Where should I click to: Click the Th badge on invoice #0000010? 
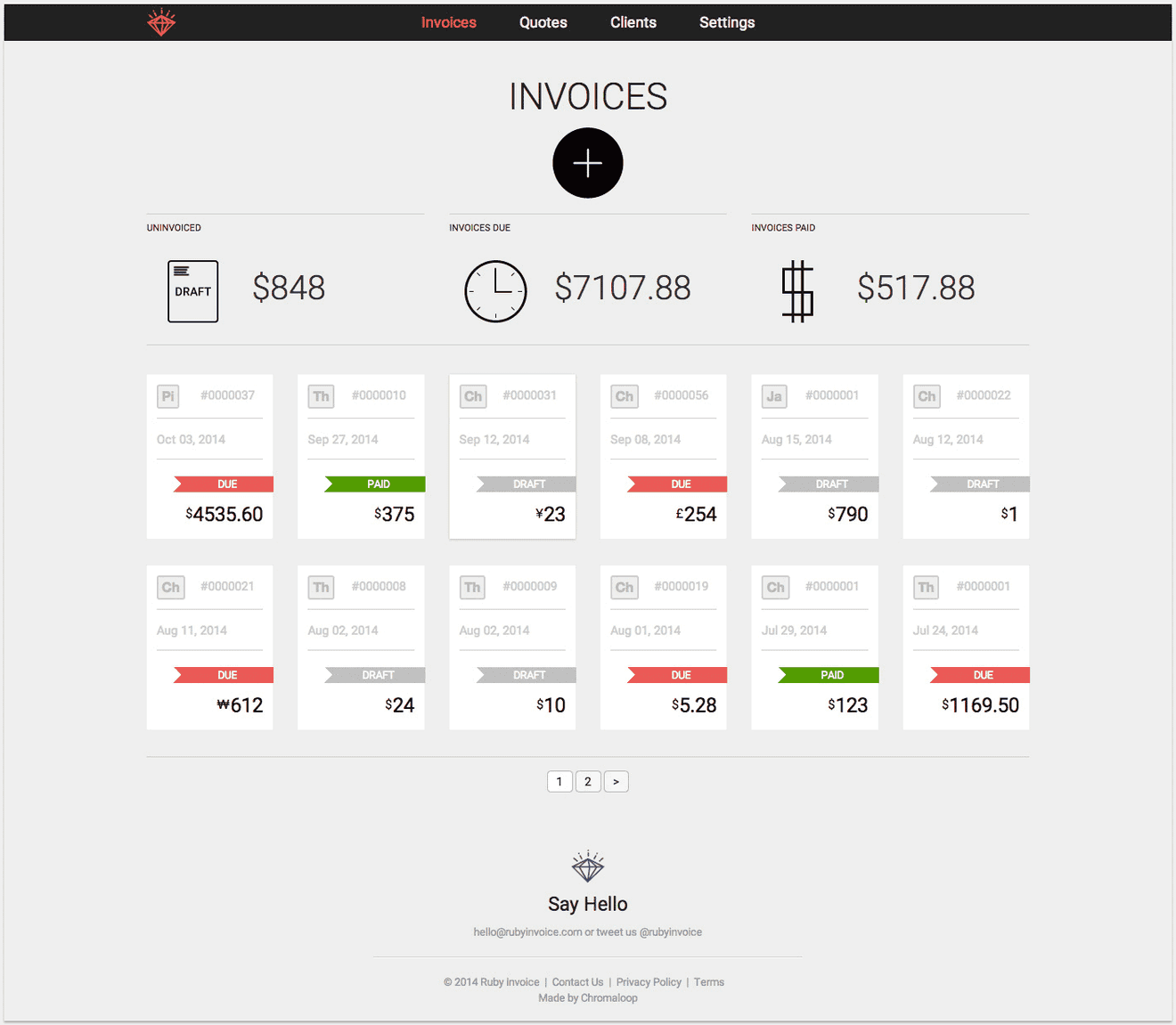coord(321,396)
